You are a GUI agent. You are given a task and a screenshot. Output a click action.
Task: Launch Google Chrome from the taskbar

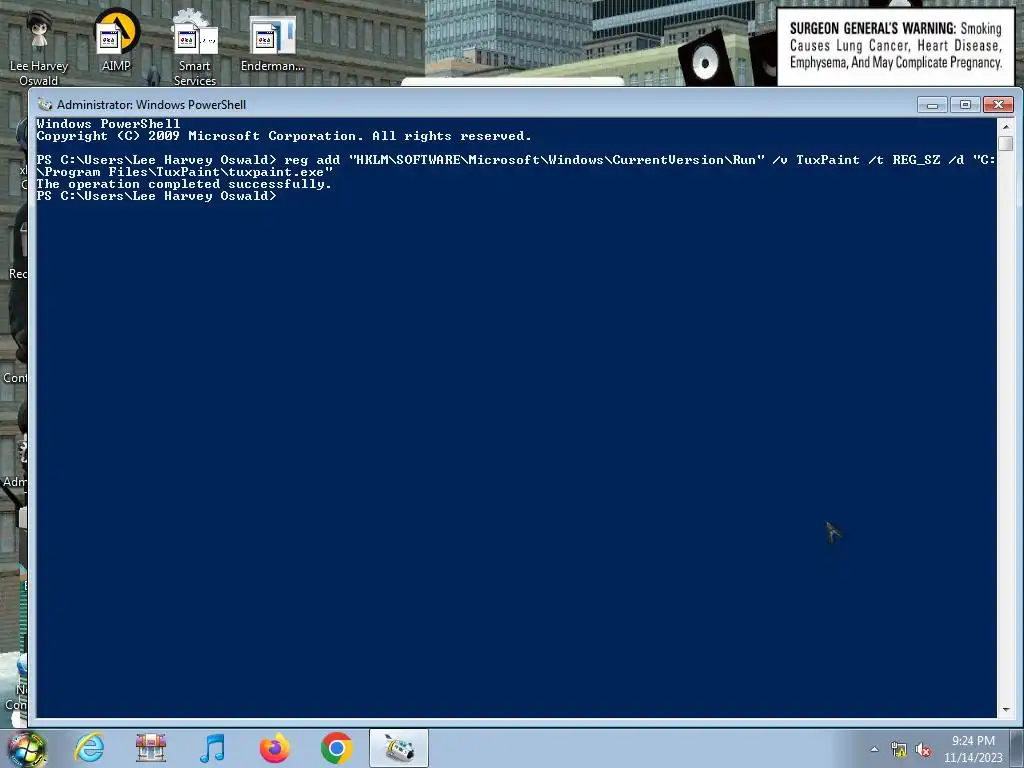(336, 748)
